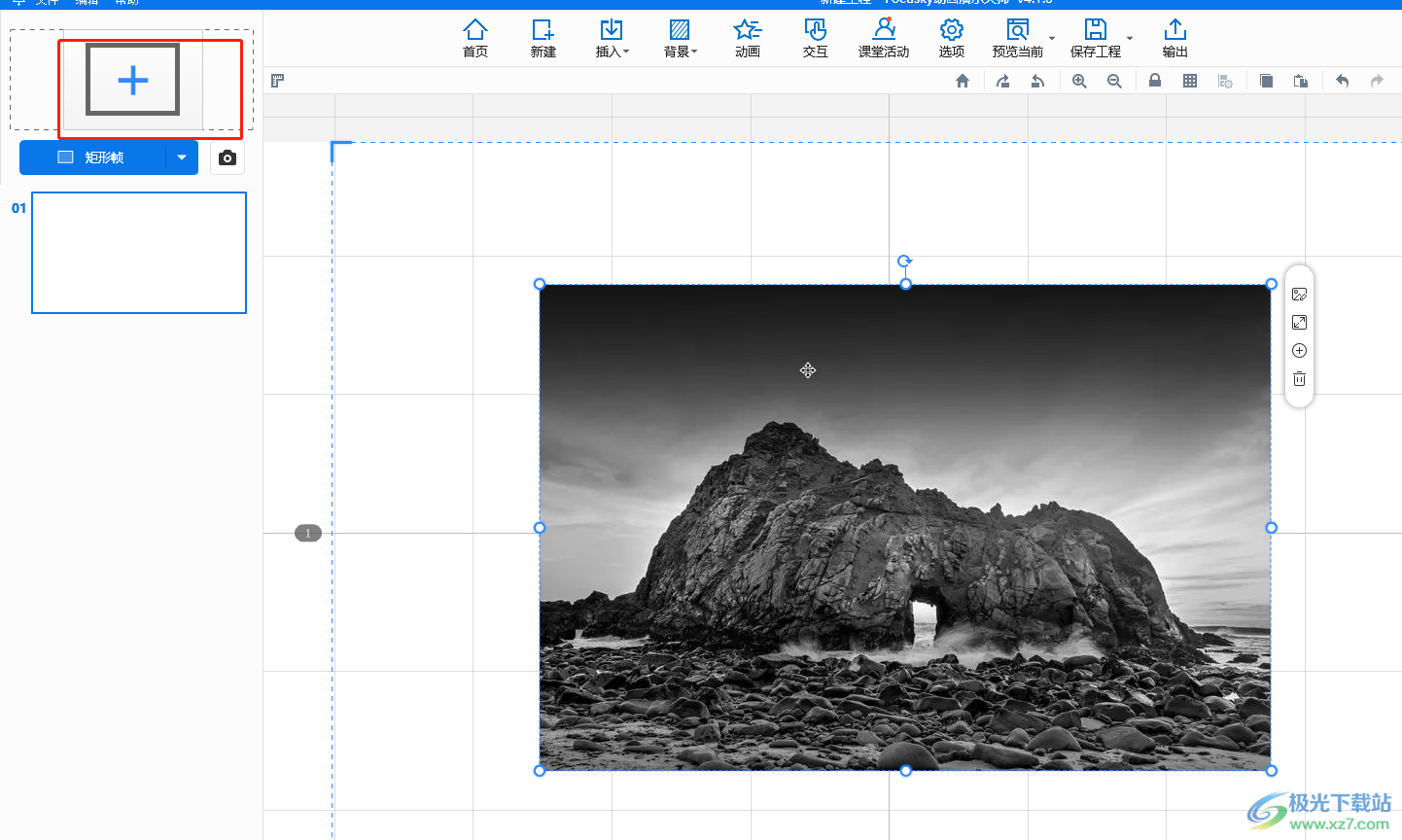Open the 动画 animation editor
1402x840 pixels.
(x=748, y=39)
